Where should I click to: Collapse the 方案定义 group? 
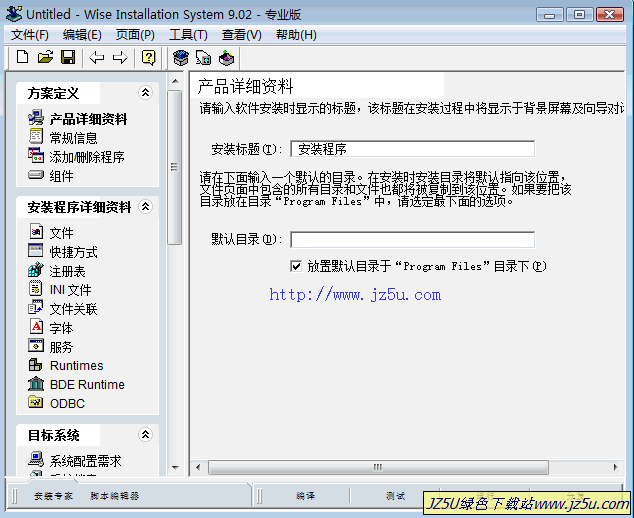[x=145, y=93]
